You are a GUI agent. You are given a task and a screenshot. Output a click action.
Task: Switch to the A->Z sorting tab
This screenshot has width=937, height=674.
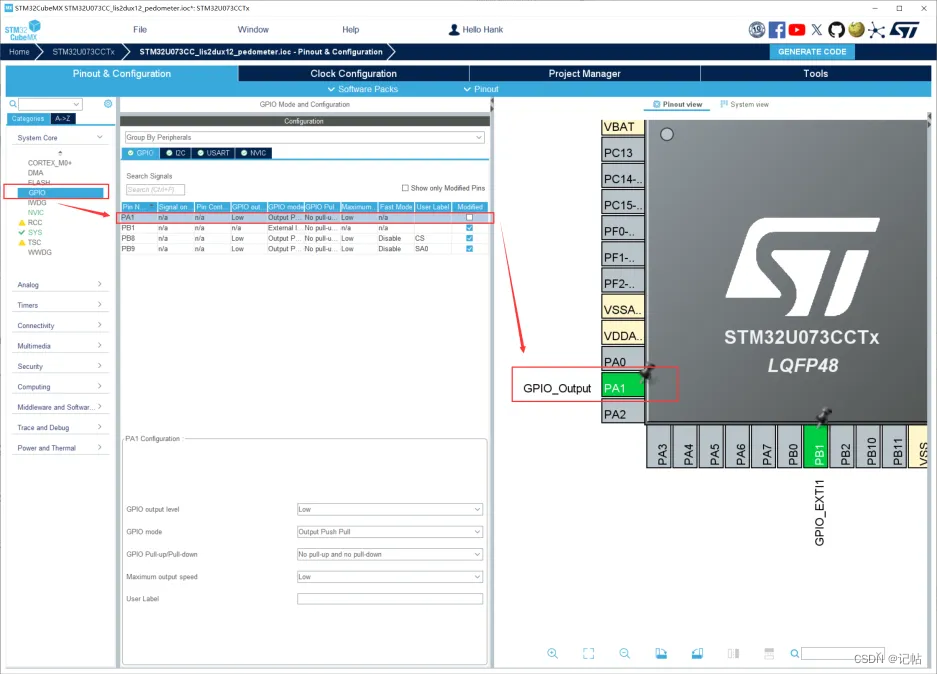(x=63, y=118)
